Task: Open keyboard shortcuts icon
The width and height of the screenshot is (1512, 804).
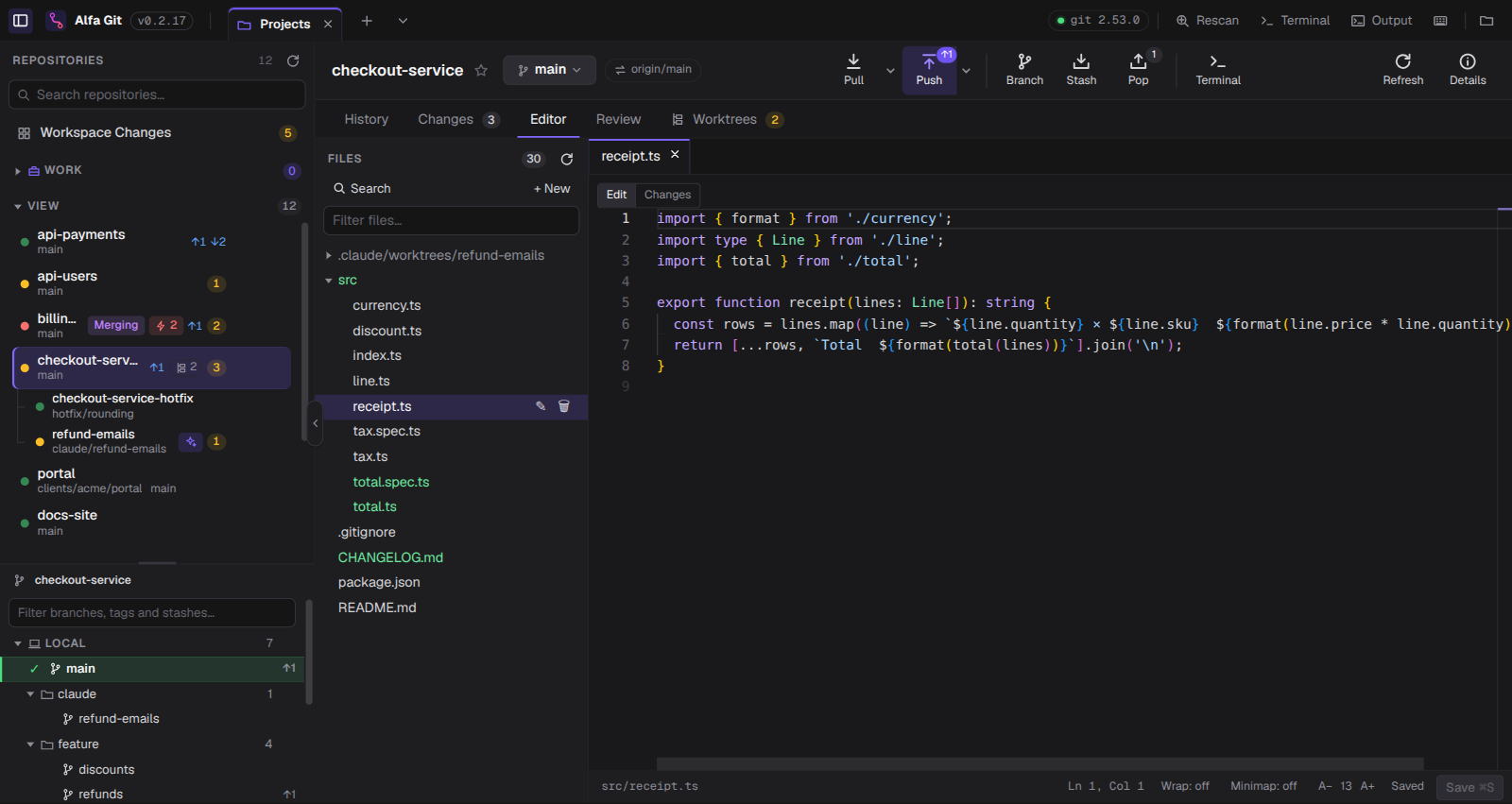Action: (1440, 21)
